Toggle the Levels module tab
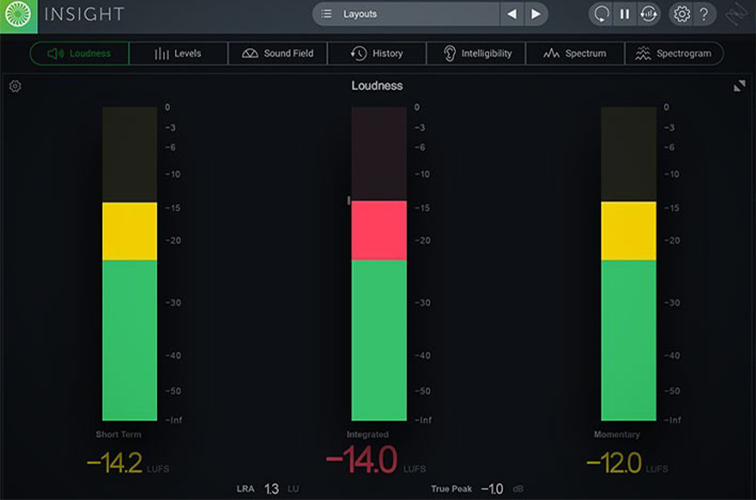The image size is (756, 500). 178,54
